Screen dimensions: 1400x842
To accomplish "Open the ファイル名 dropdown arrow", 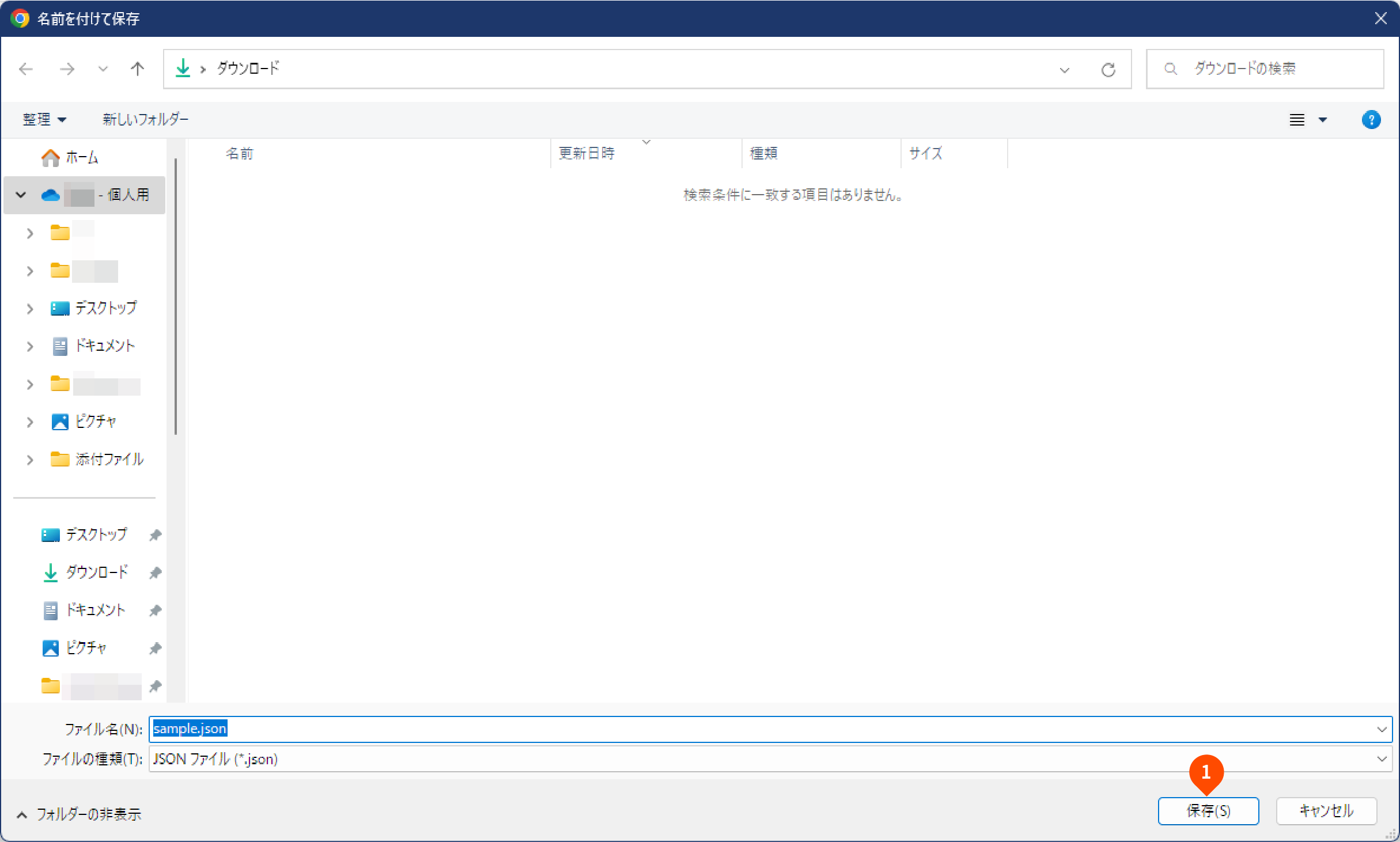I will 1381,729.
